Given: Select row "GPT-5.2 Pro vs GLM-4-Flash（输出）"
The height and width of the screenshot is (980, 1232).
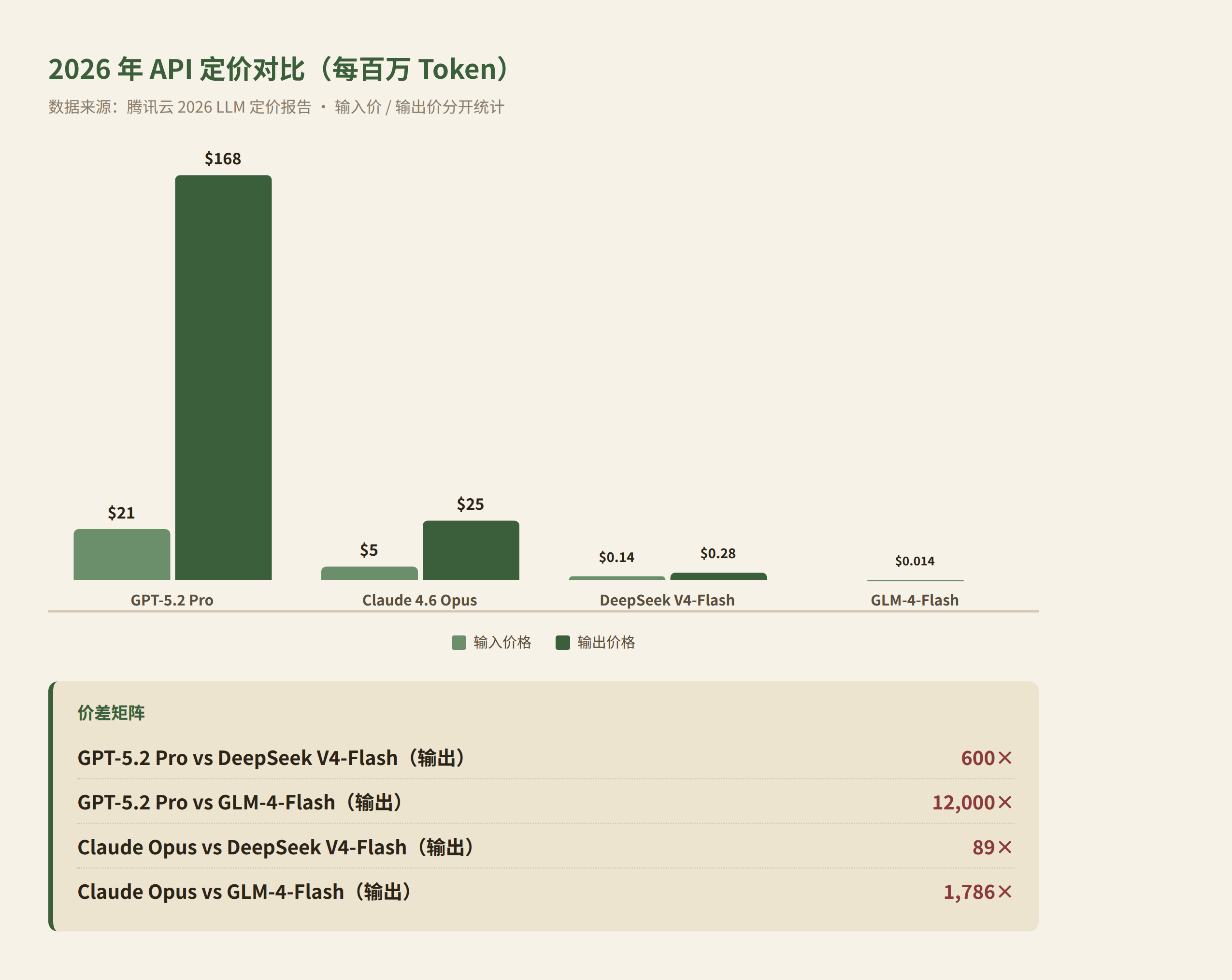Looking at the screenshot, I should 546,802.
